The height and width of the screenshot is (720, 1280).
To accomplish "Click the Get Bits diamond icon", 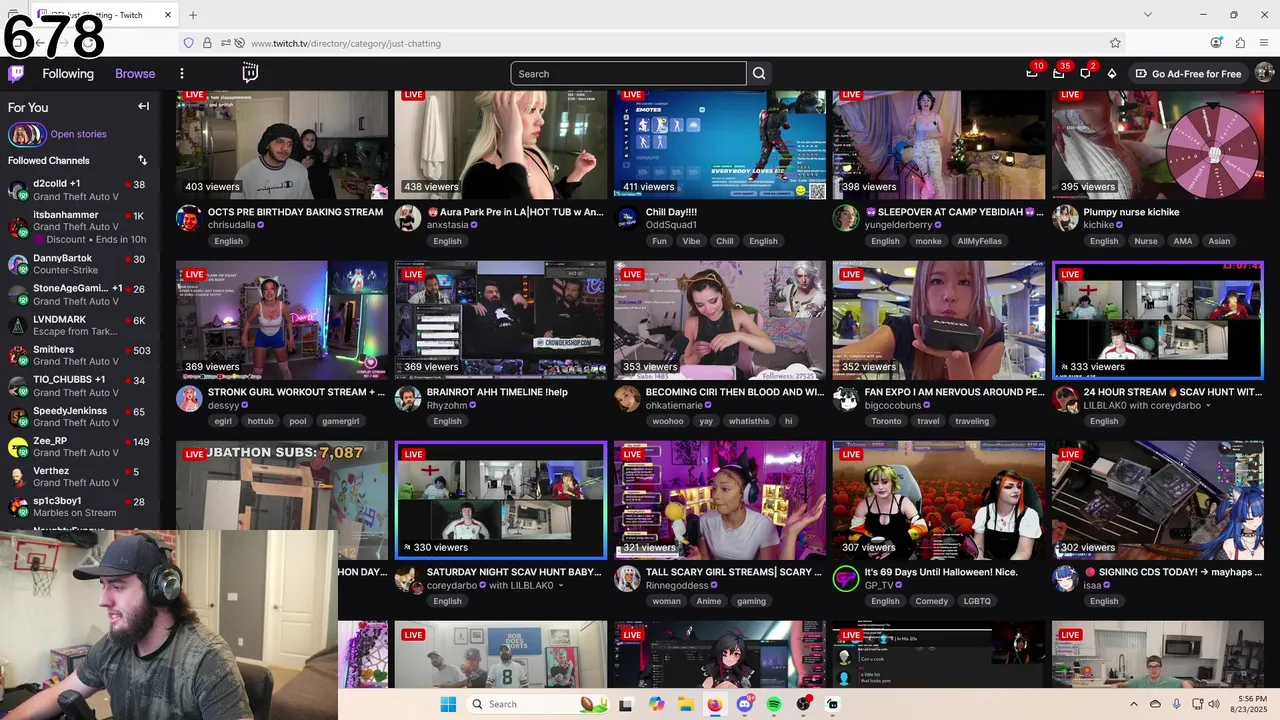I will click(1111, 73).
